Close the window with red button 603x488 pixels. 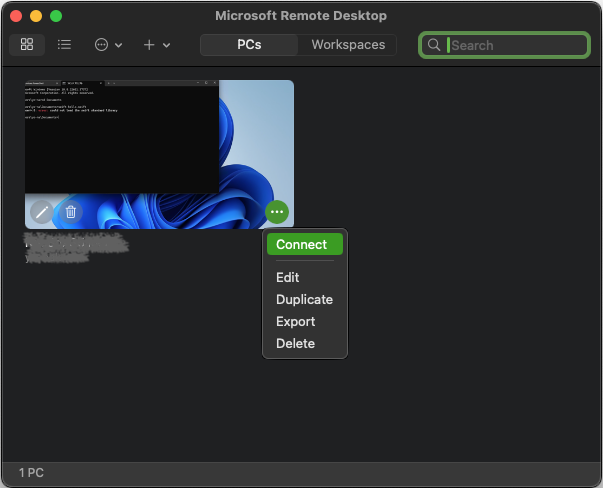click(x=16, y=16)
